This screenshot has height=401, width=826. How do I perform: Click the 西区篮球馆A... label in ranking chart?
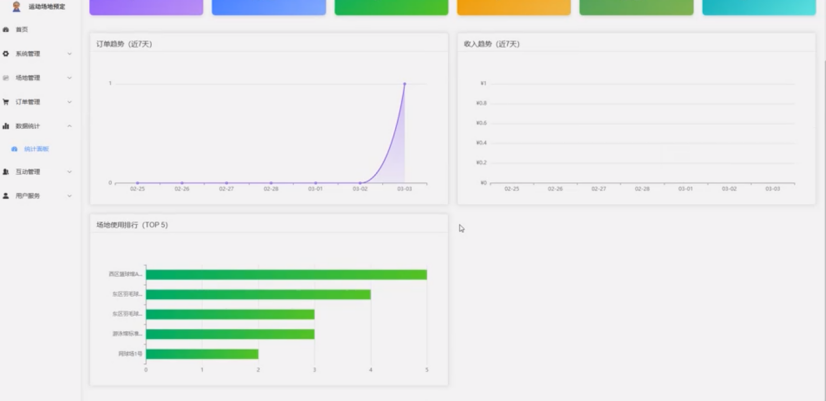tap(125, 275)
